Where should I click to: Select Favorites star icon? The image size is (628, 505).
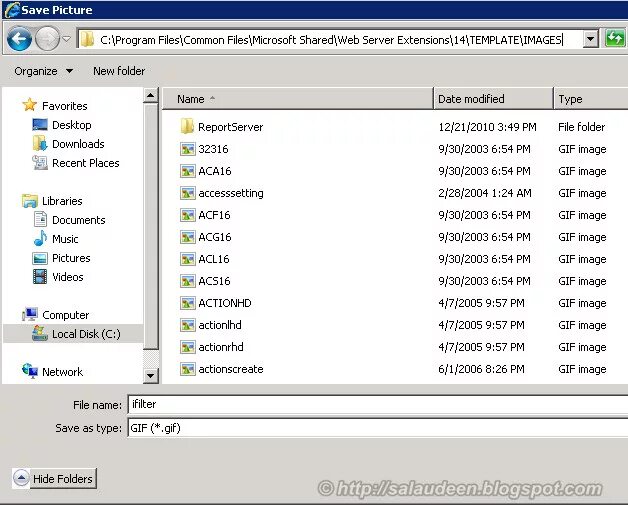click(29, 105)
